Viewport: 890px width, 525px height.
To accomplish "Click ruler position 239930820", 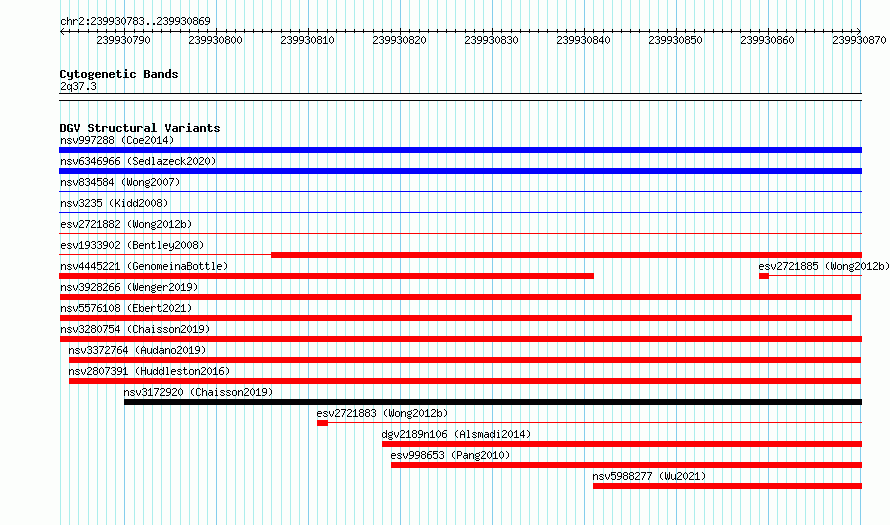I will click(x=399, y=40).
